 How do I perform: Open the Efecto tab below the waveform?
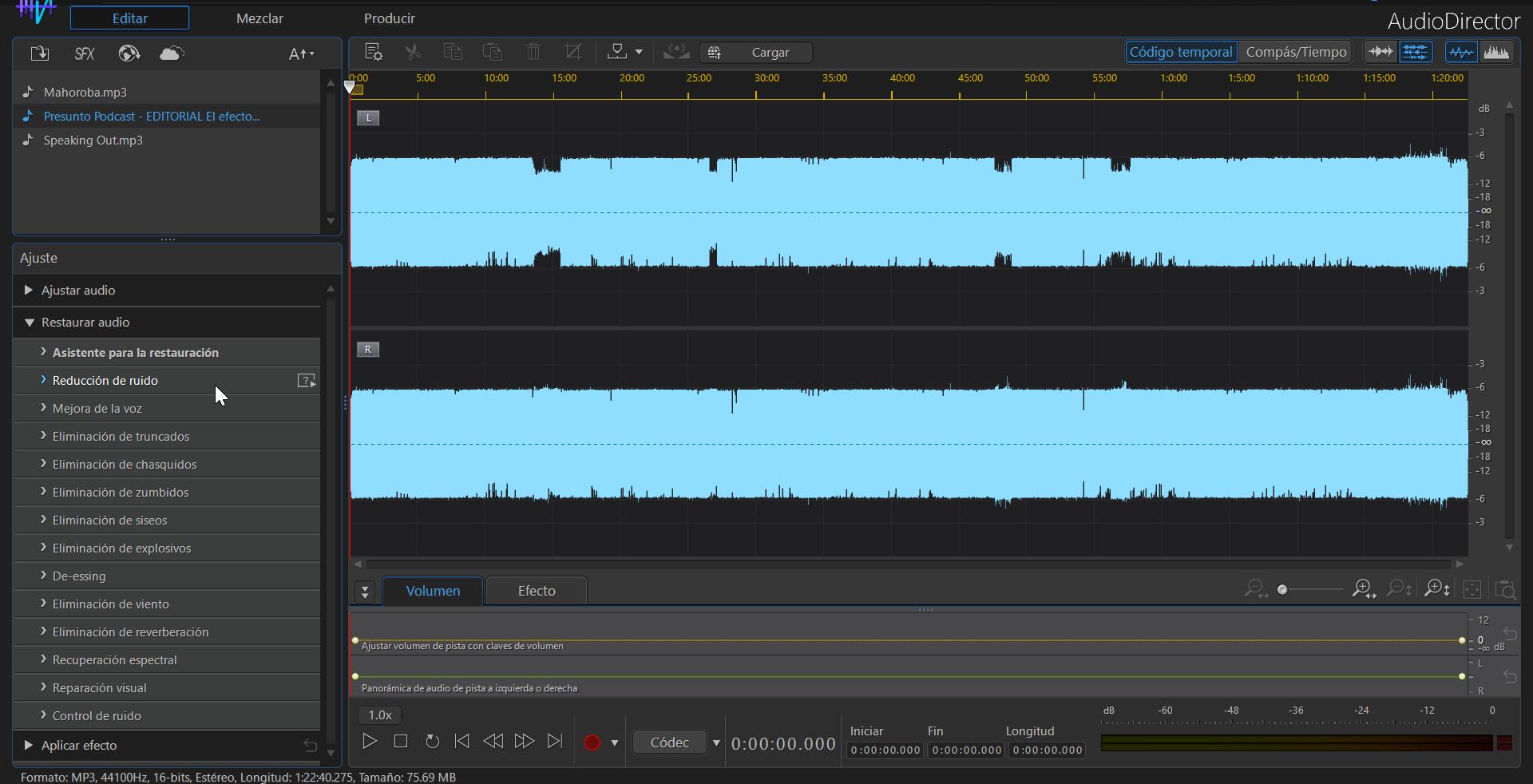[x=537, y=591]
